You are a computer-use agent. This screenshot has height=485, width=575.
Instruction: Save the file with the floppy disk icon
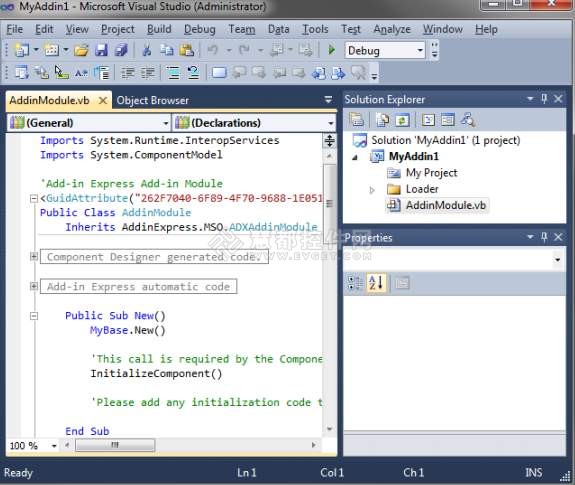point(101,50)
